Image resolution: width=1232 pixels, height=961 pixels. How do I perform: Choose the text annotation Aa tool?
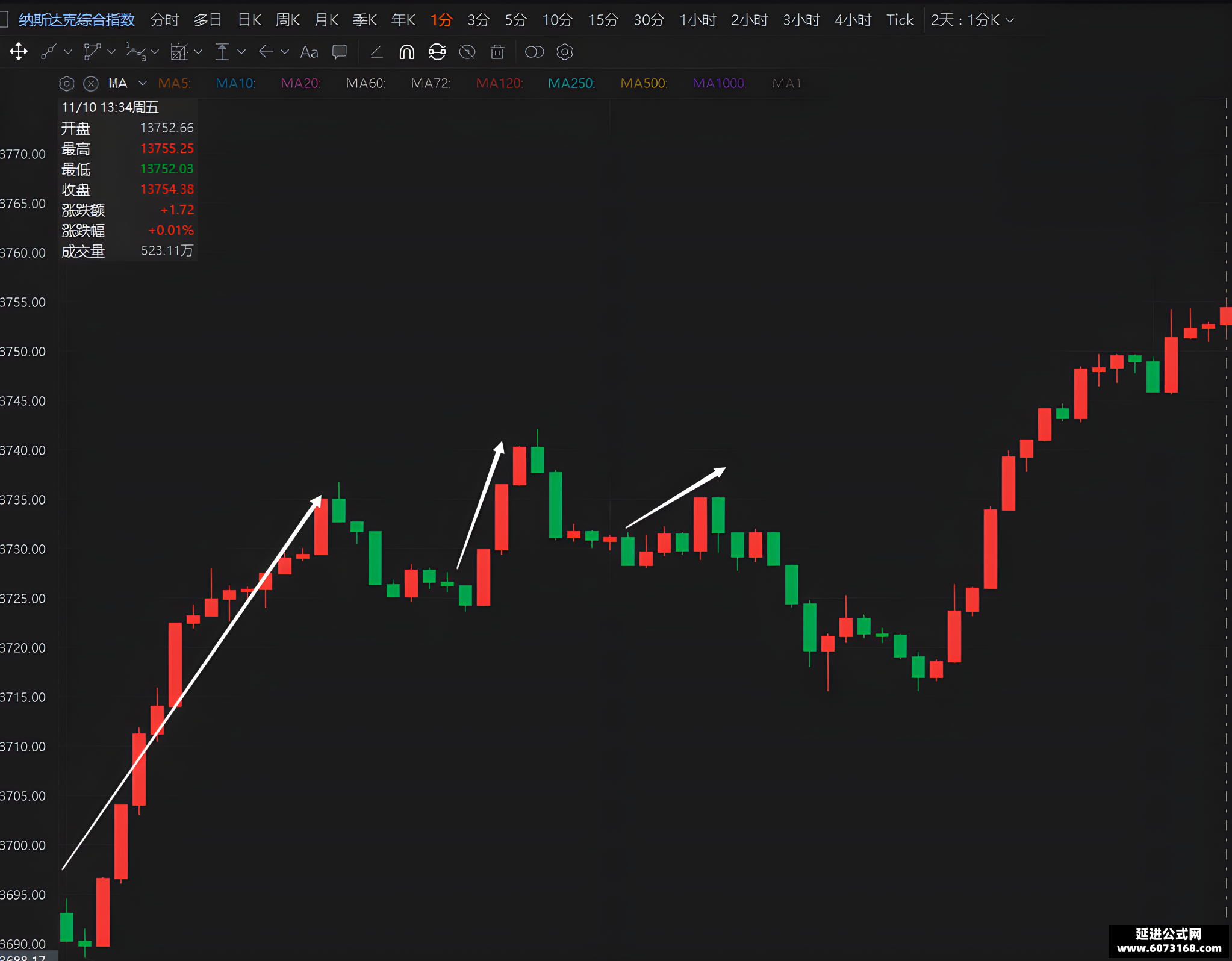(x=309, y=52)
